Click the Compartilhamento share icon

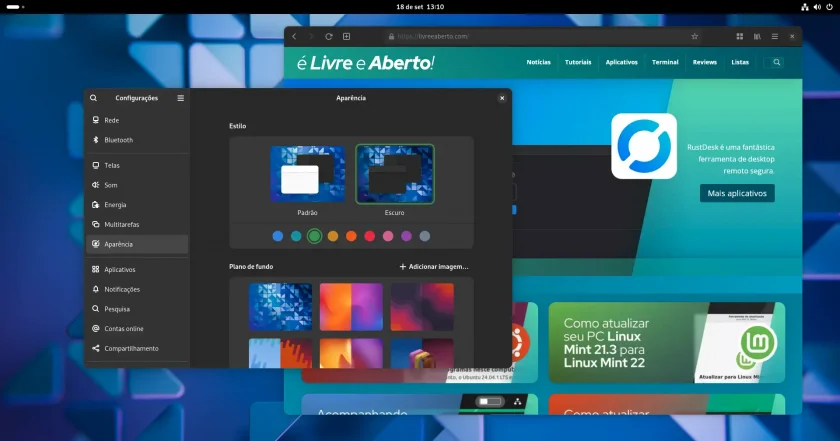95,348
